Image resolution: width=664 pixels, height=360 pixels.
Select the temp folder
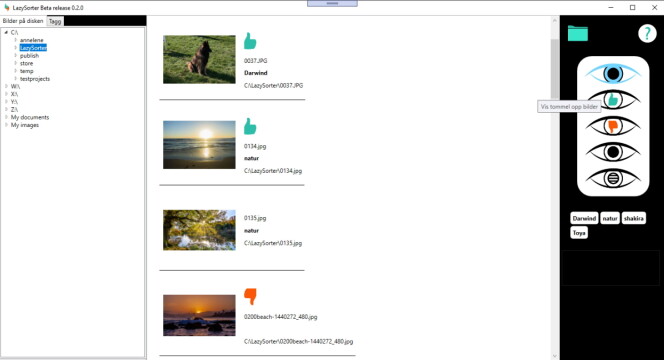(x=26, y=71)
